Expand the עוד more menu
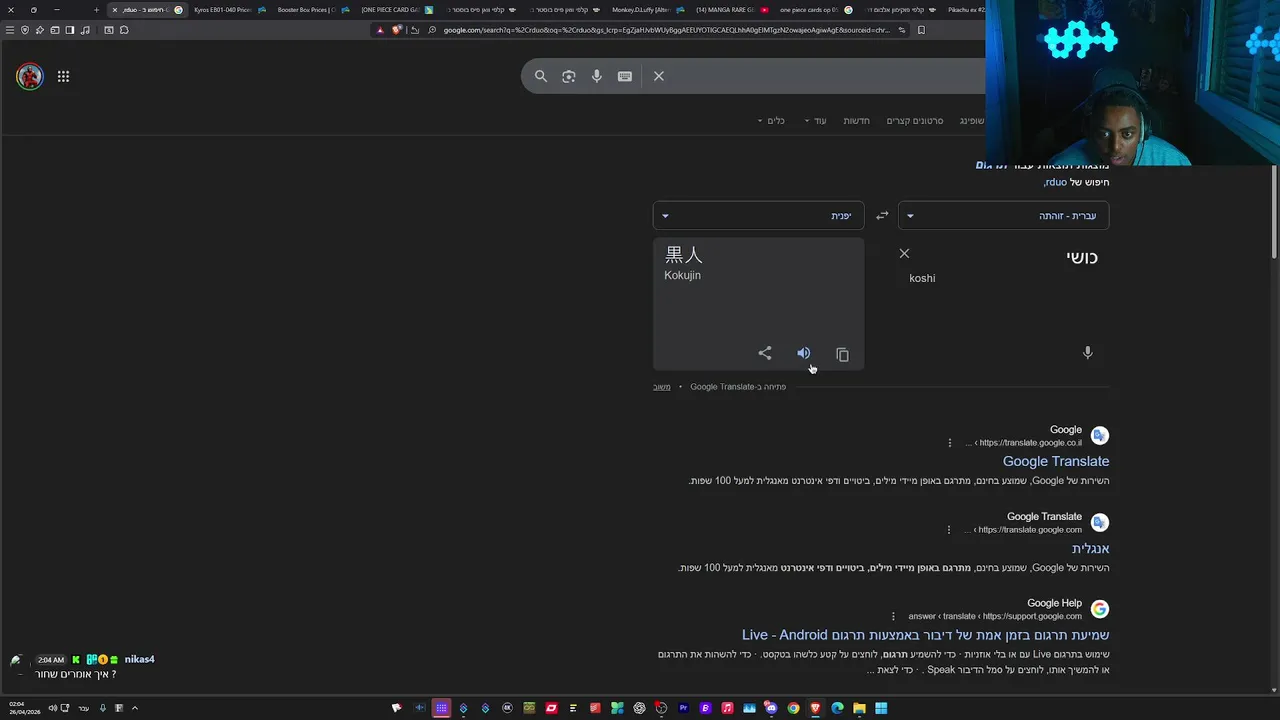This screenshot has width=1280, height=720. click(815, 121)
